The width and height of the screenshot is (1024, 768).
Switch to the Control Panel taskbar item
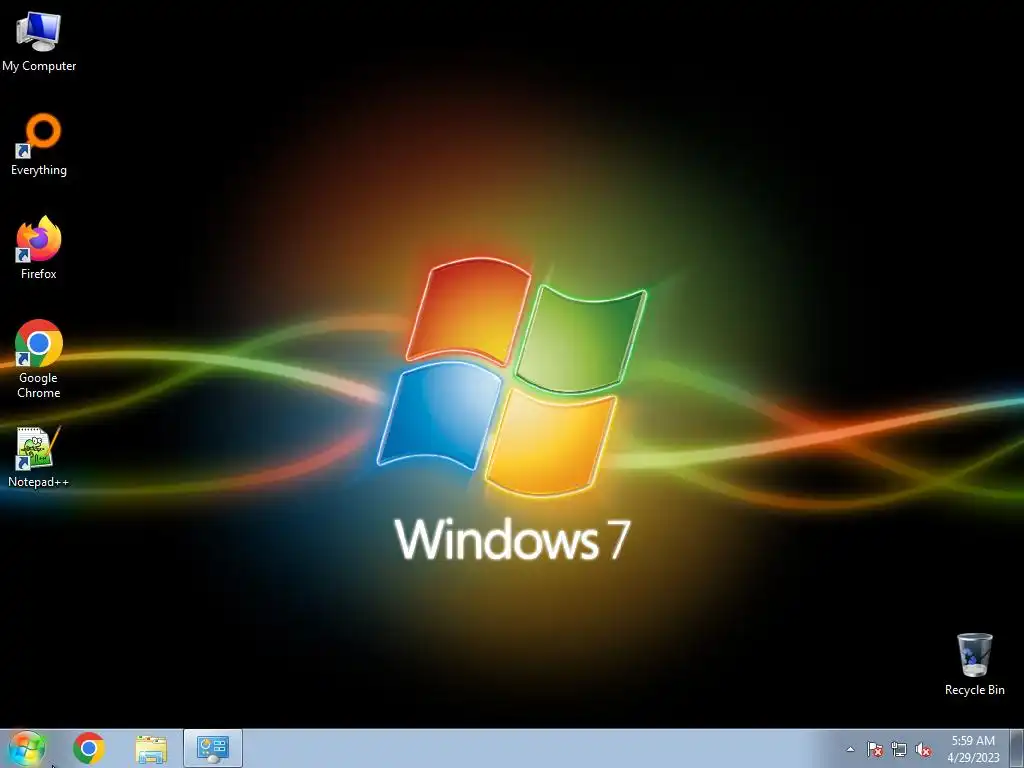point(213,748)
